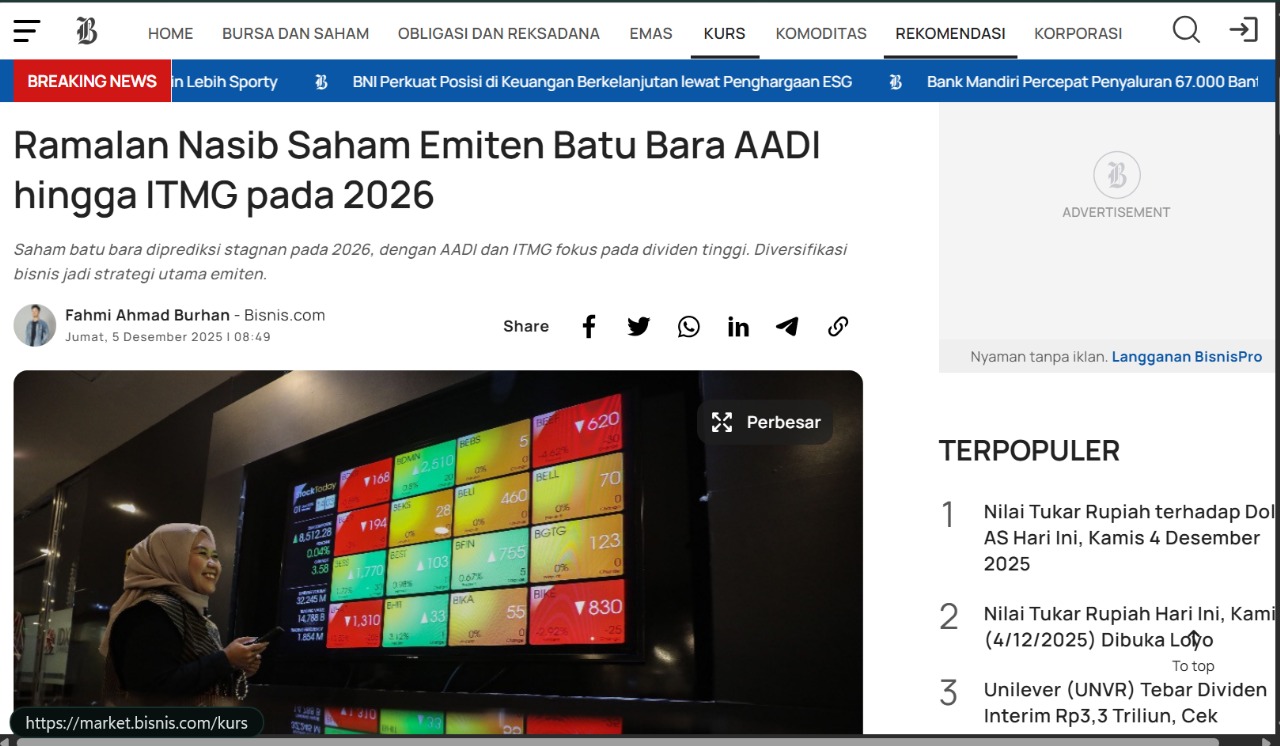
Task: Open Bank Mandiri Percepat Penyaluran headline
Action: [x=1092, y=82]
